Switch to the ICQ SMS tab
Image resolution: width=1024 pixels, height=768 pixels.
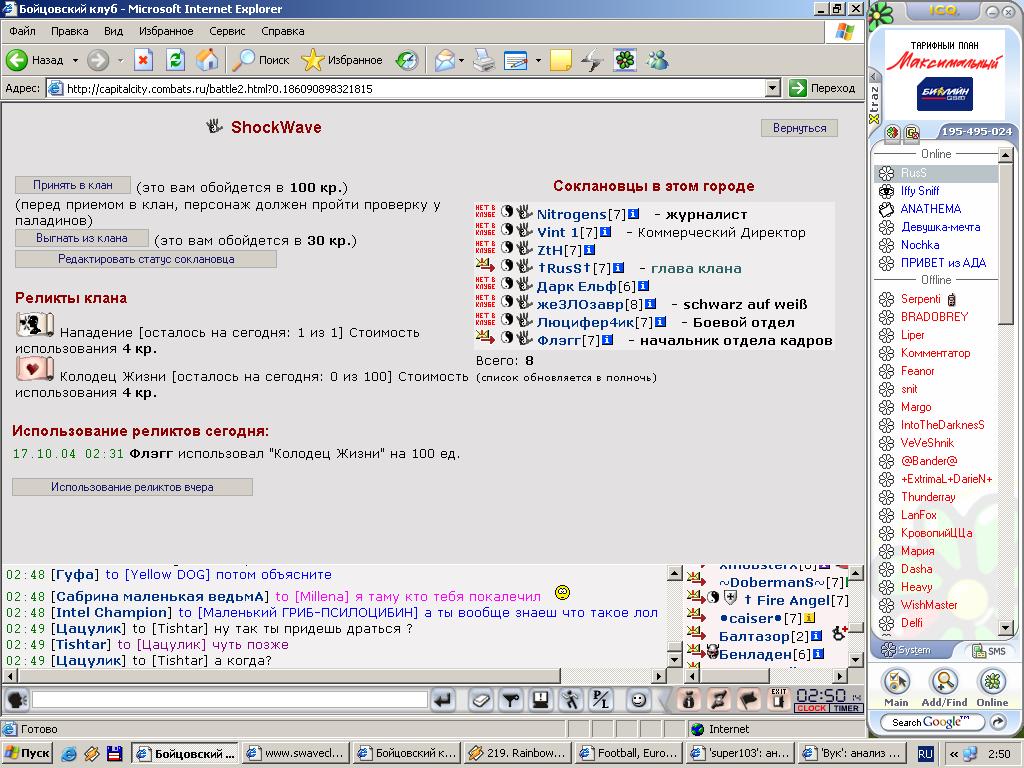[x=988, y=650]
